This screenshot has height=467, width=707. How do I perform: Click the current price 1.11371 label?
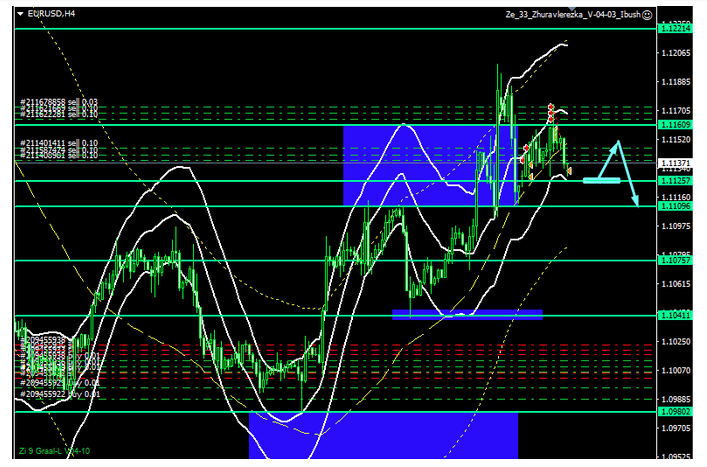[676, 162]
